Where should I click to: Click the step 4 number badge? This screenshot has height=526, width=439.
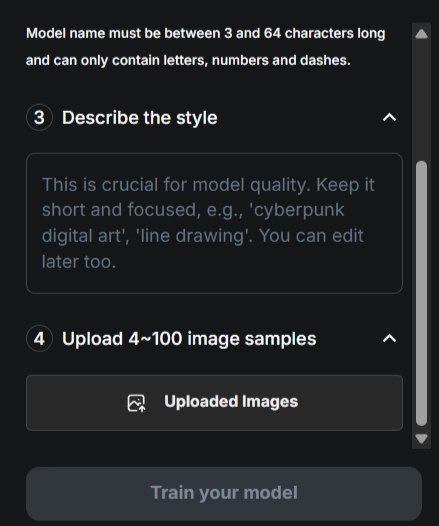39,338
